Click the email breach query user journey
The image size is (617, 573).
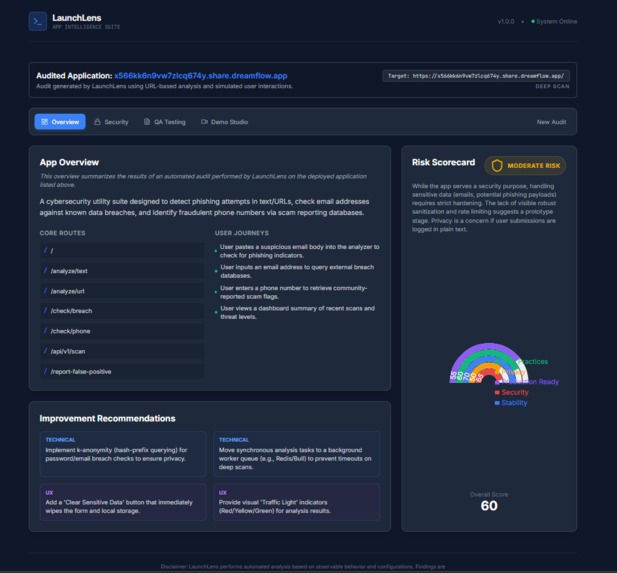tap(297, 271)
